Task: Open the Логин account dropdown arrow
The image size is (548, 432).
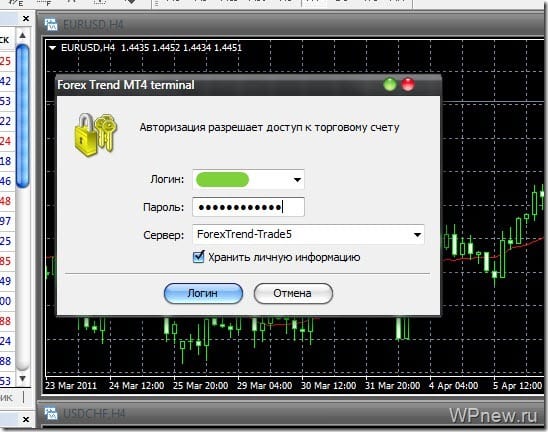Action: (x=297, y=180)
